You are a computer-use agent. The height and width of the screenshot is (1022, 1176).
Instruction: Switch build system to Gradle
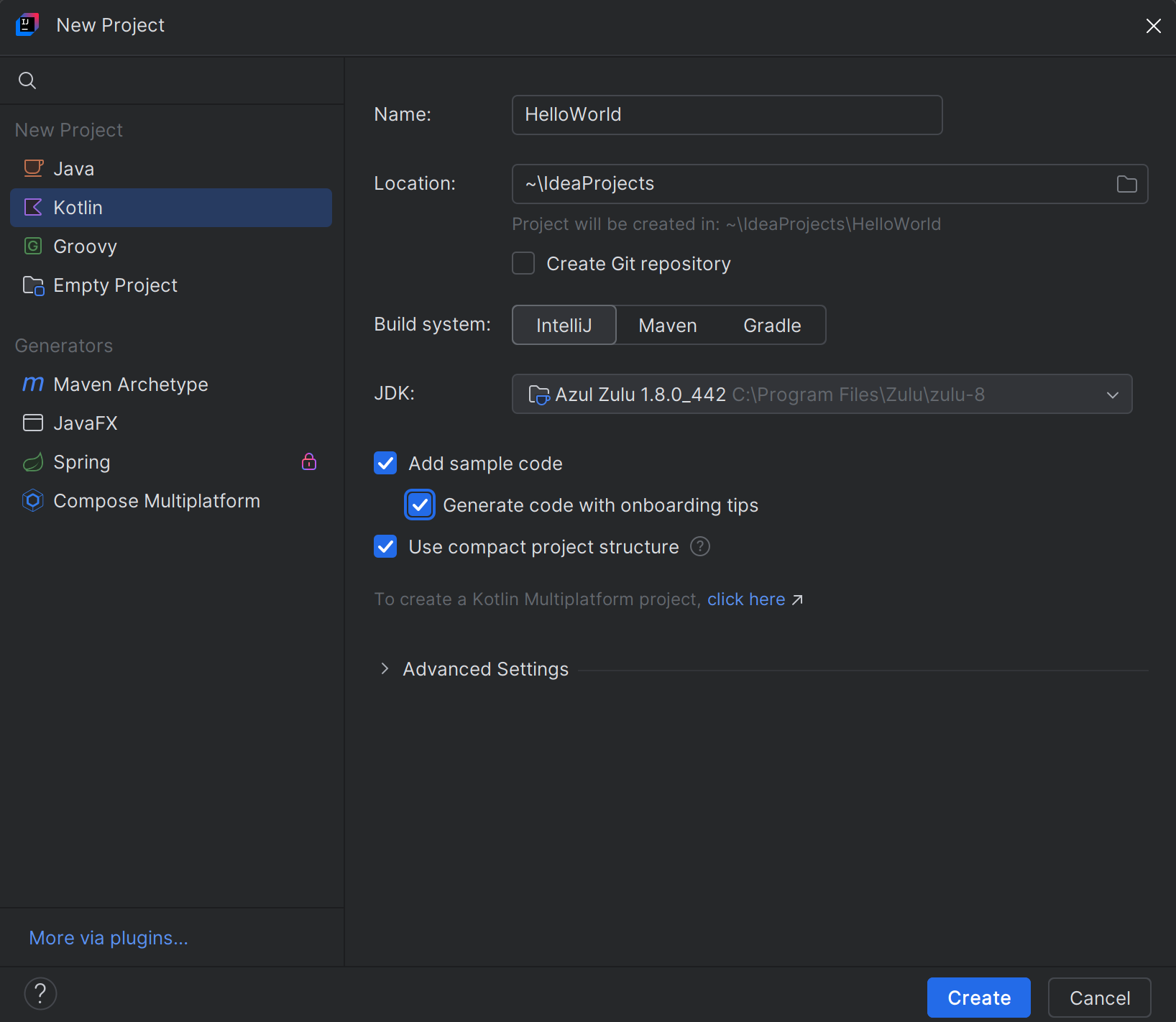pos(771,325)
